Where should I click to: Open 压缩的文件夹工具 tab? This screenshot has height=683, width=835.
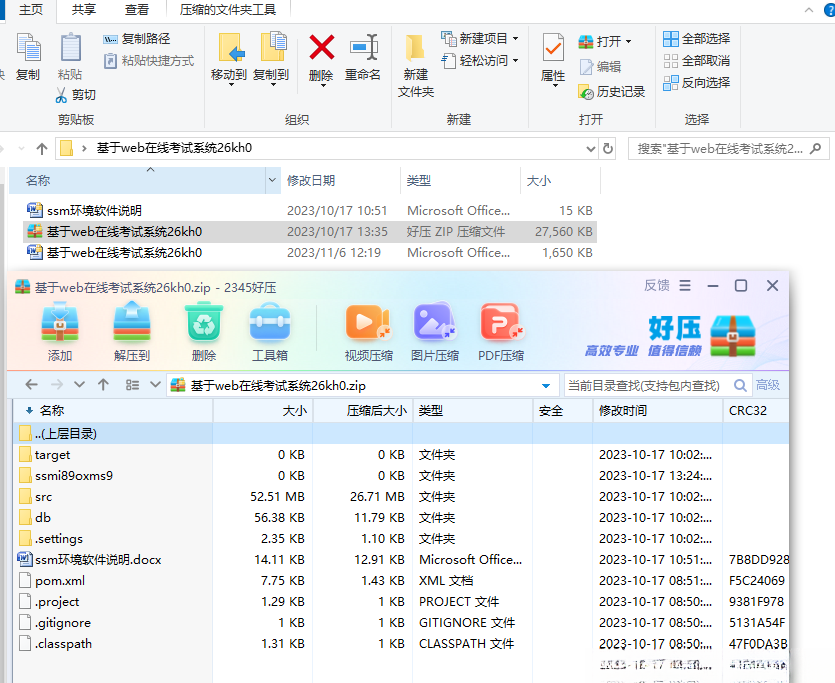coord(228,10)
